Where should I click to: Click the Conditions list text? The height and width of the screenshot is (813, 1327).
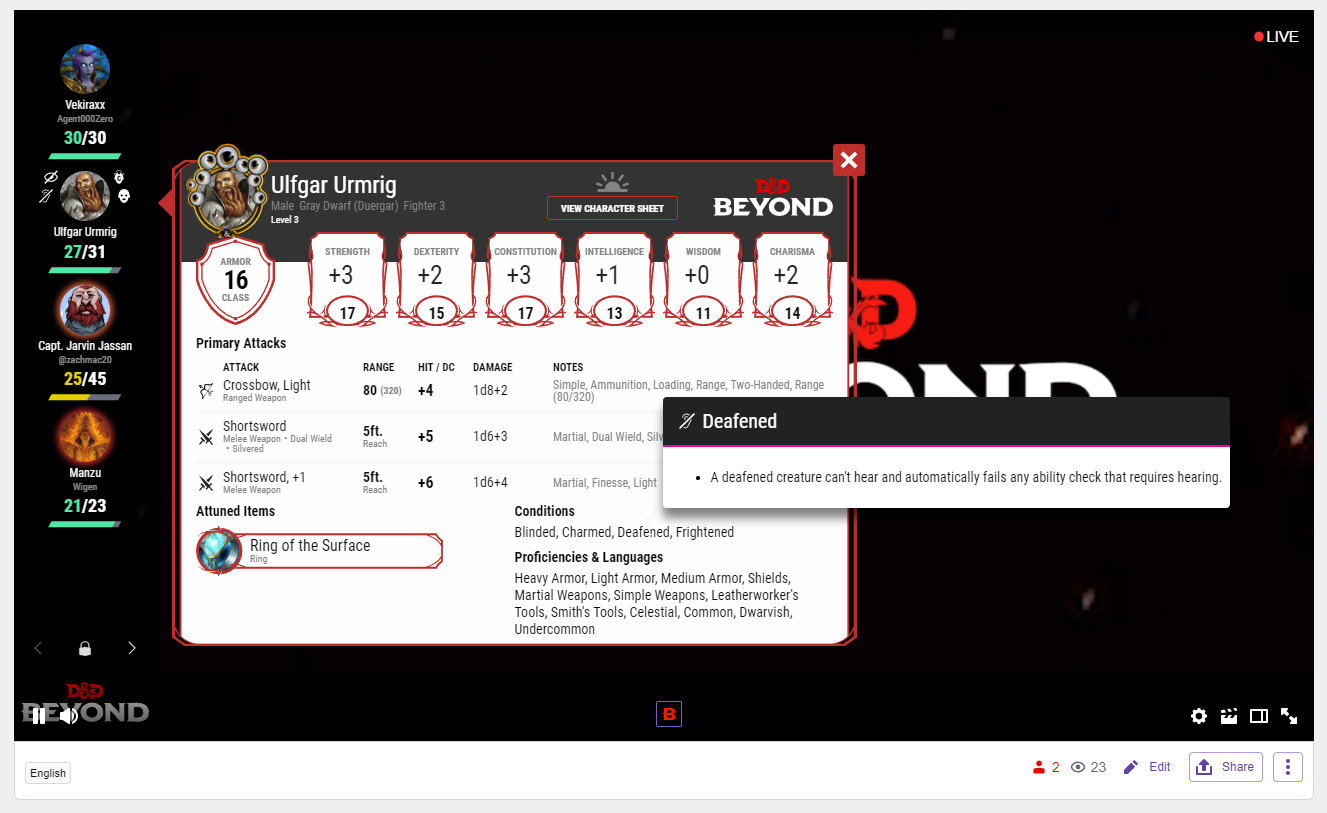click(x=624, y=533)
